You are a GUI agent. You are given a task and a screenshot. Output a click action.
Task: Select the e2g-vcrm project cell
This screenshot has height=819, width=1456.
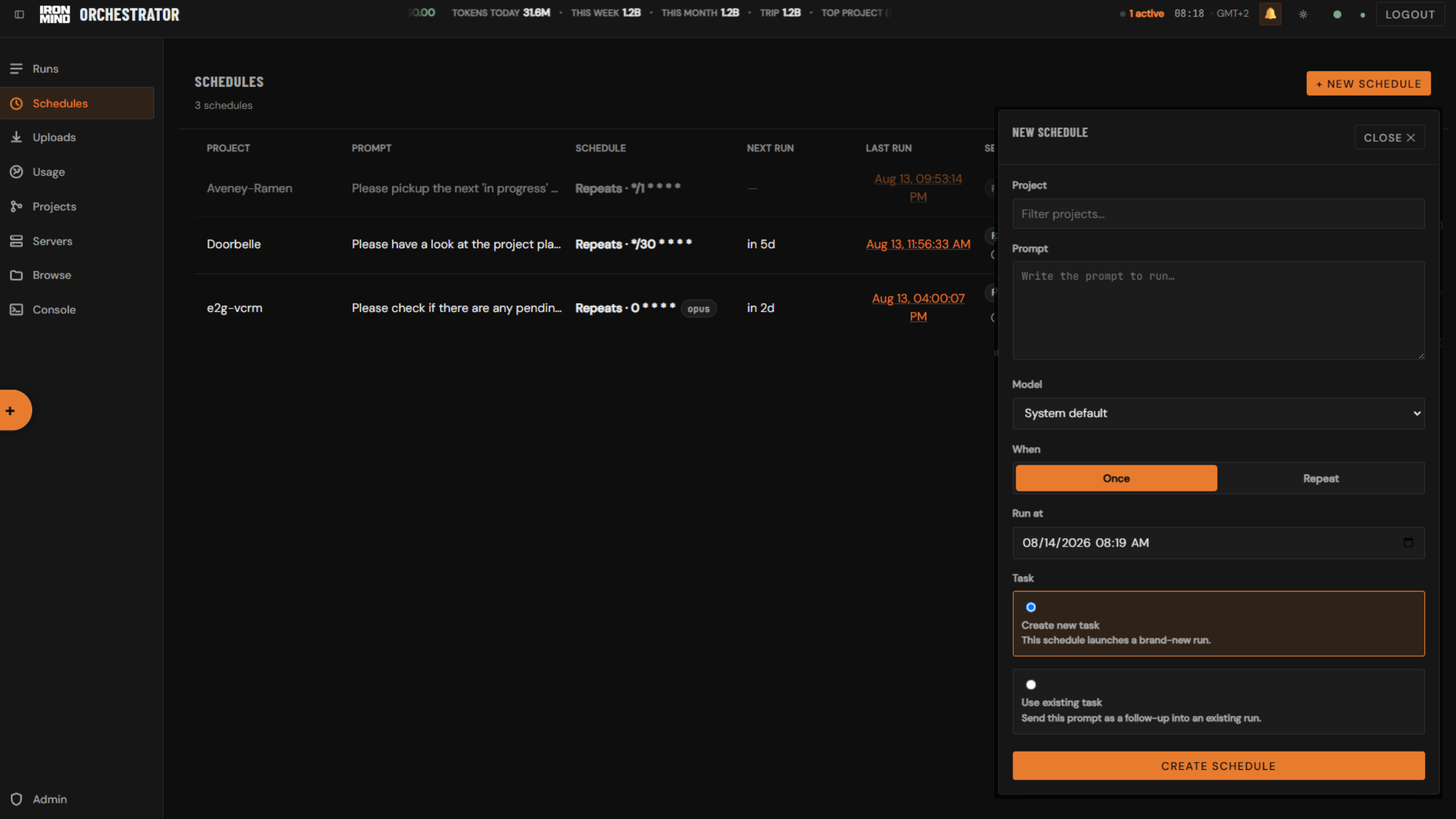click(x=234, y=308)
